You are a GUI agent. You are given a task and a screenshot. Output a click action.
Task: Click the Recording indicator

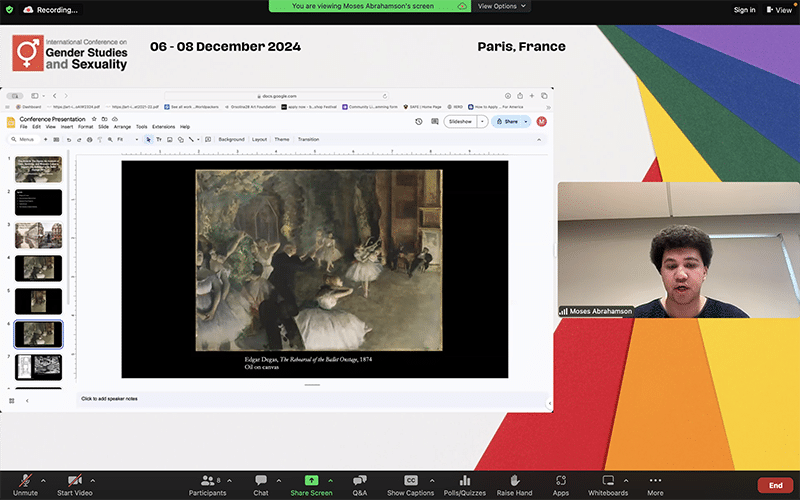(x=51, y=10)
